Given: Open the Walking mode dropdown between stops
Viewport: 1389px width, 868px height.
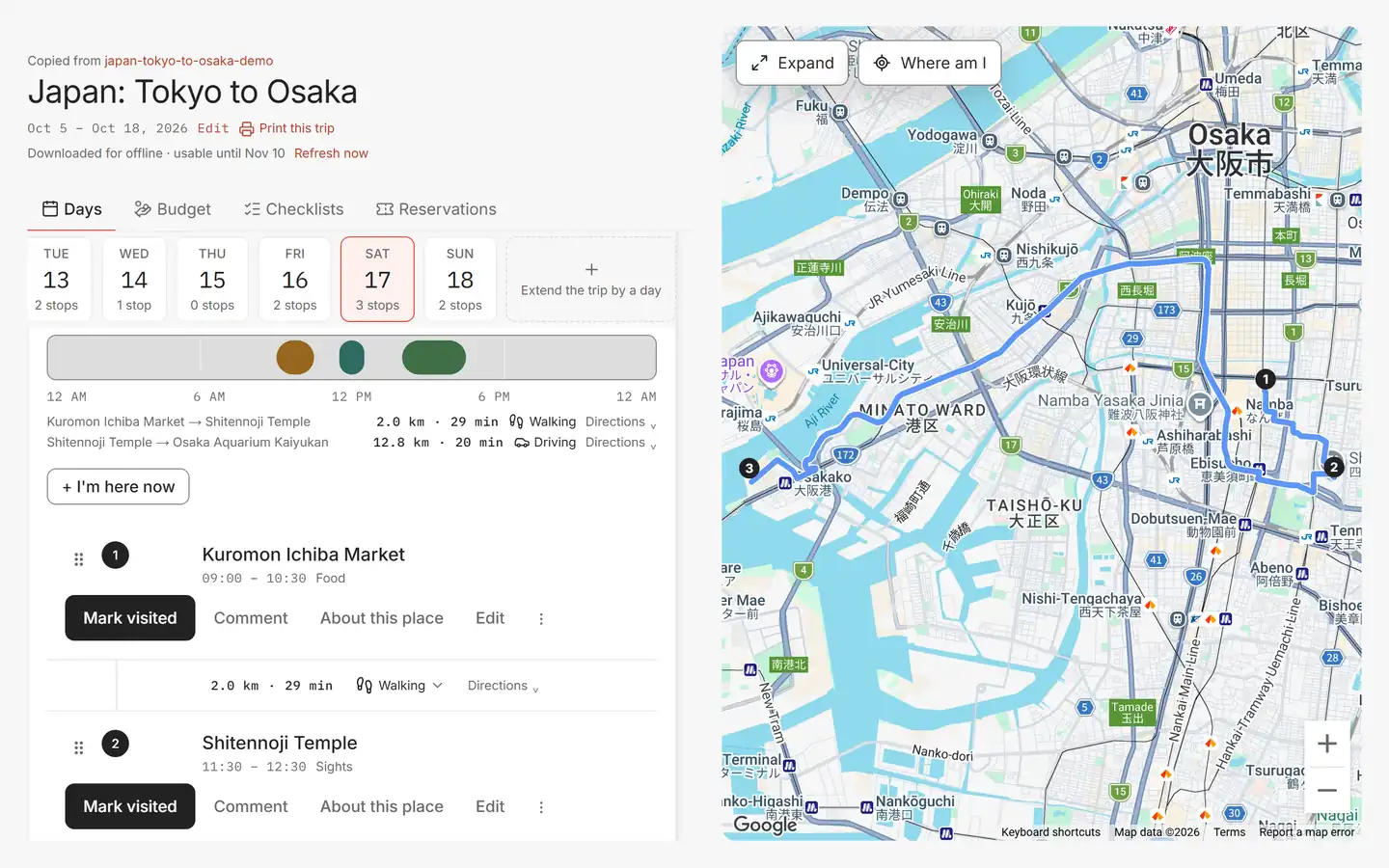Looking at the screenshot, I should 399,686.
